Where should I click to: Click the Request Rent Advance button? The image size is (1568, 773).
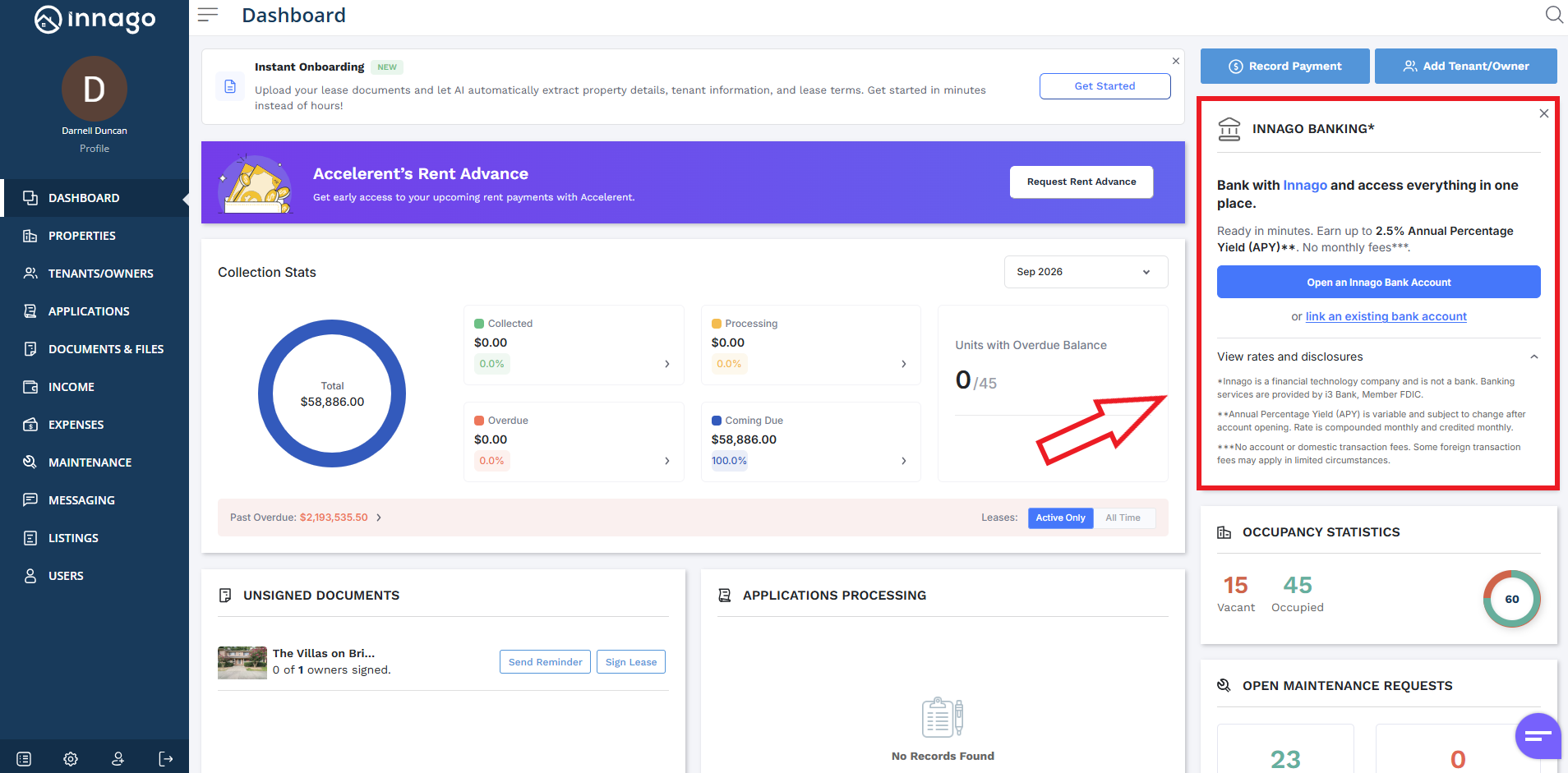point(1081,182)
